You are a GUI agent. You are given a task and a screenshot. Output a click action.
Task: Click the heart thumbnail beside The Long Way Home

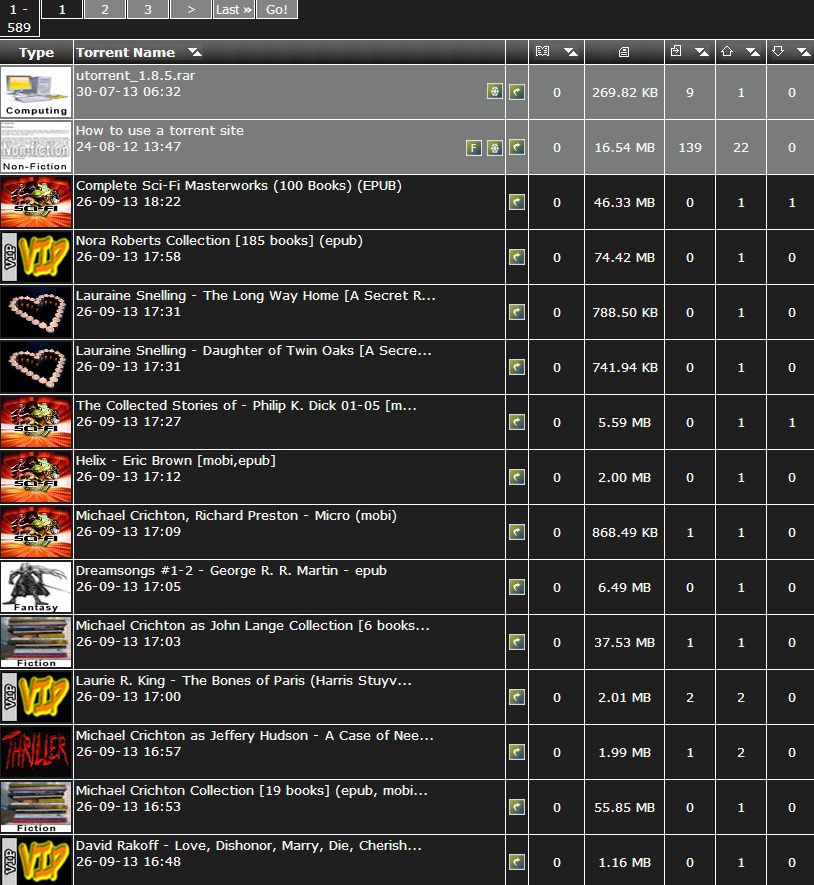pyautogui.click(x=36, y=312)
